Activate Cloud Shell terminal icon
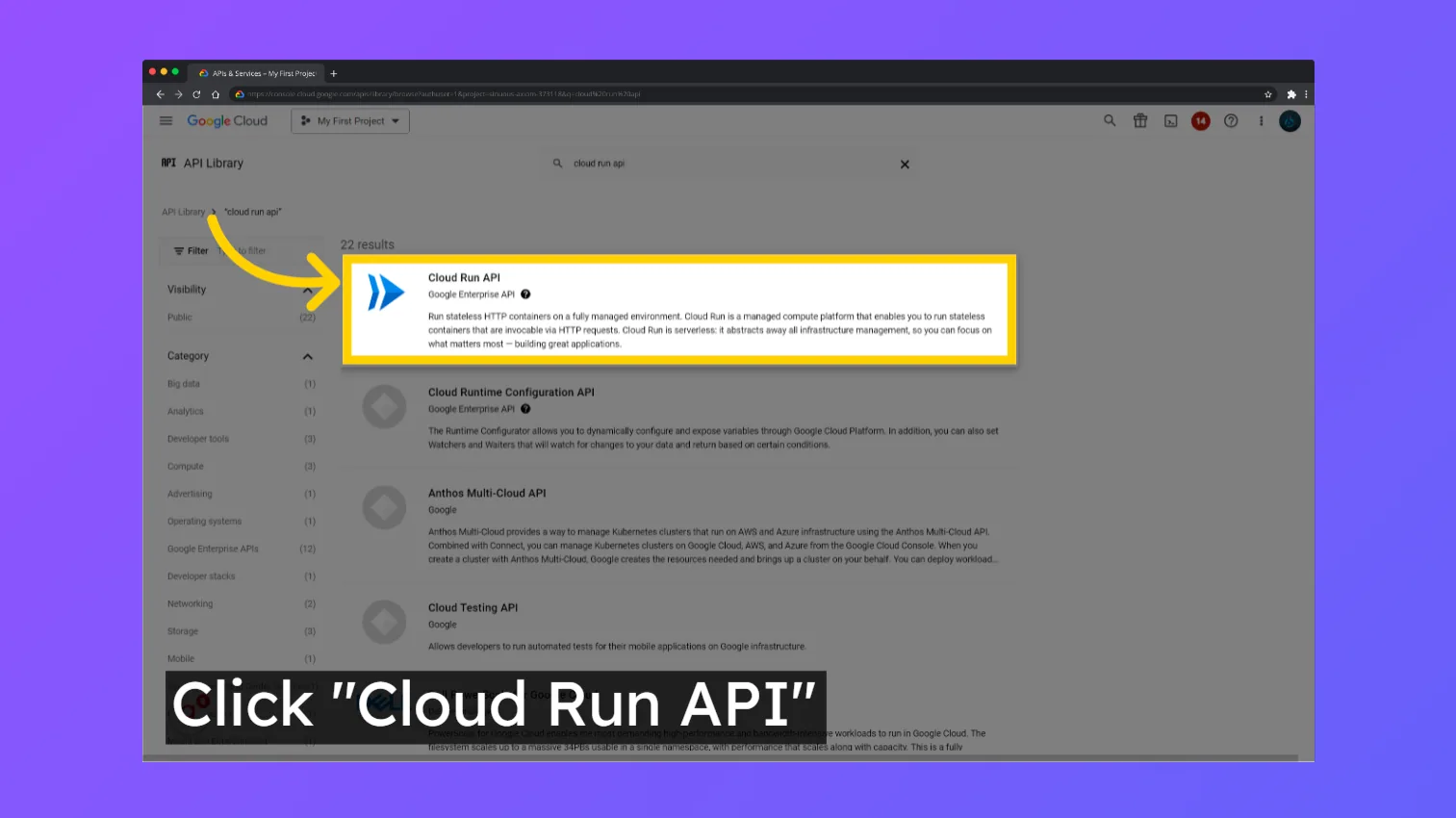This screenshot has height=818, width=1456. coord(1171,121)
